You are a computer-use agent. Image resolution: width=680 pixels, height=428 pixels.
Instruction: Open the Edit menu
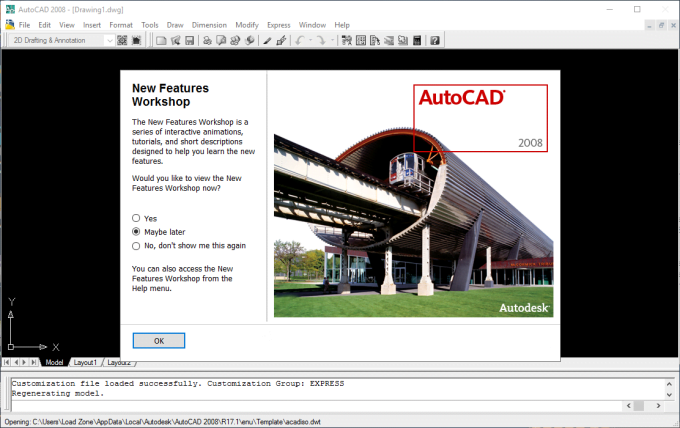click(44, 25)
